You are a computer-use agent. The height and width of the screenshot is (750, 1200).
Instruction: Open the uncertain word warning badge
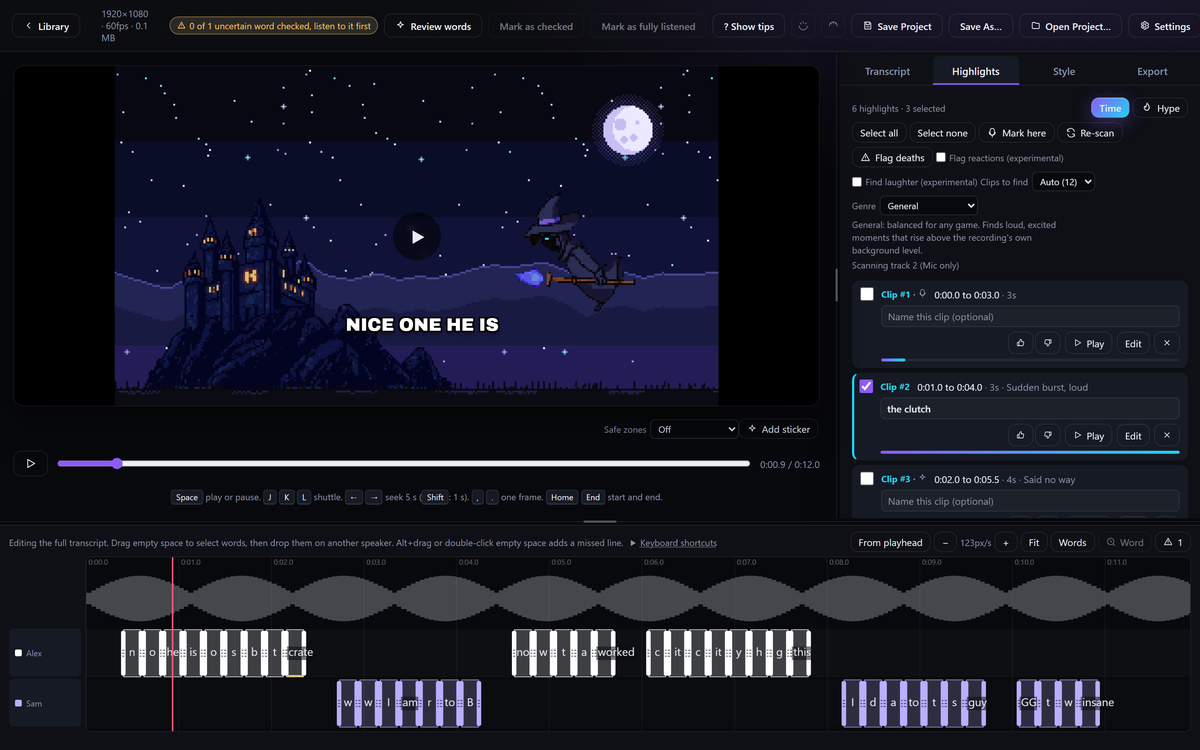click(x=273, y=26)
